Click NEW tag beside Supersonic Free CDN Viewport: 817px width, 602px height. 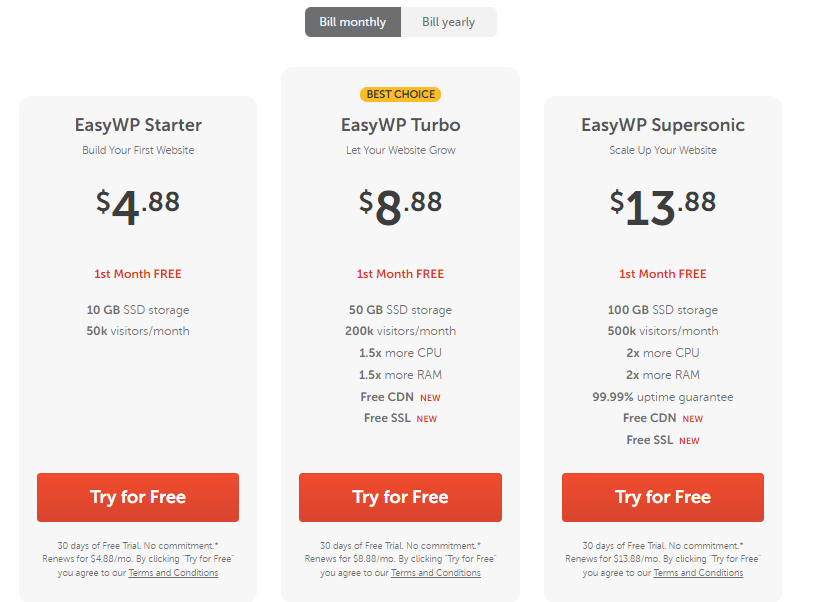(x=692, y=419)
